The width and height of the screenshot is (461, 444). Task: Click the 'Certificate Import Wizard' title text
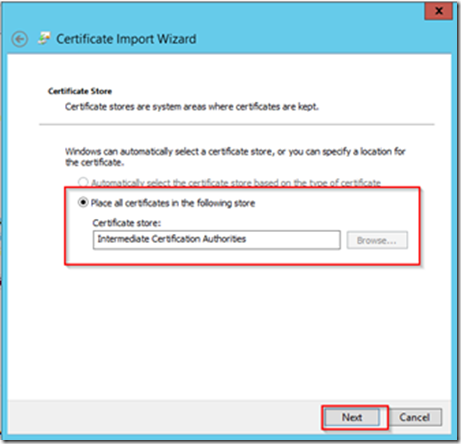126,39
